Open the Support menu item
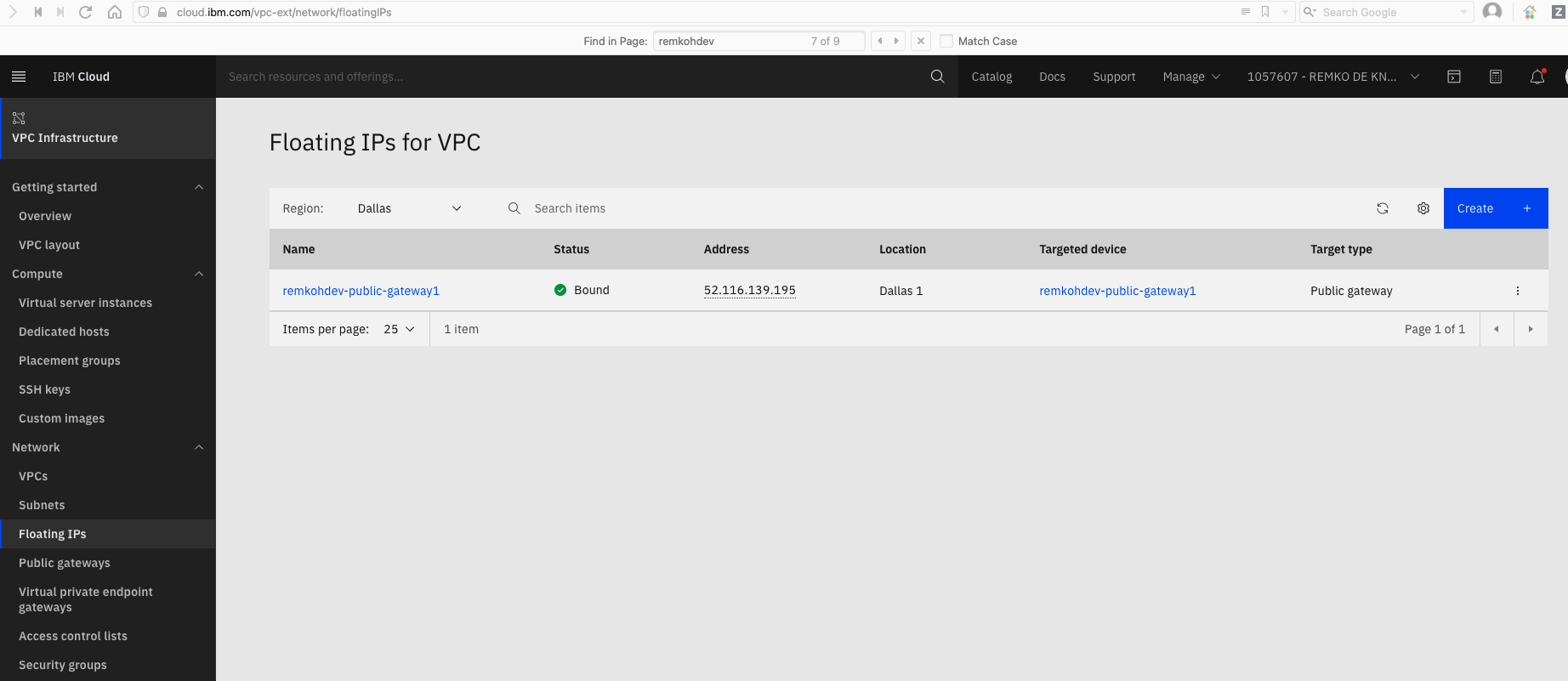Screen dimensions: 1568x681 1114,77
